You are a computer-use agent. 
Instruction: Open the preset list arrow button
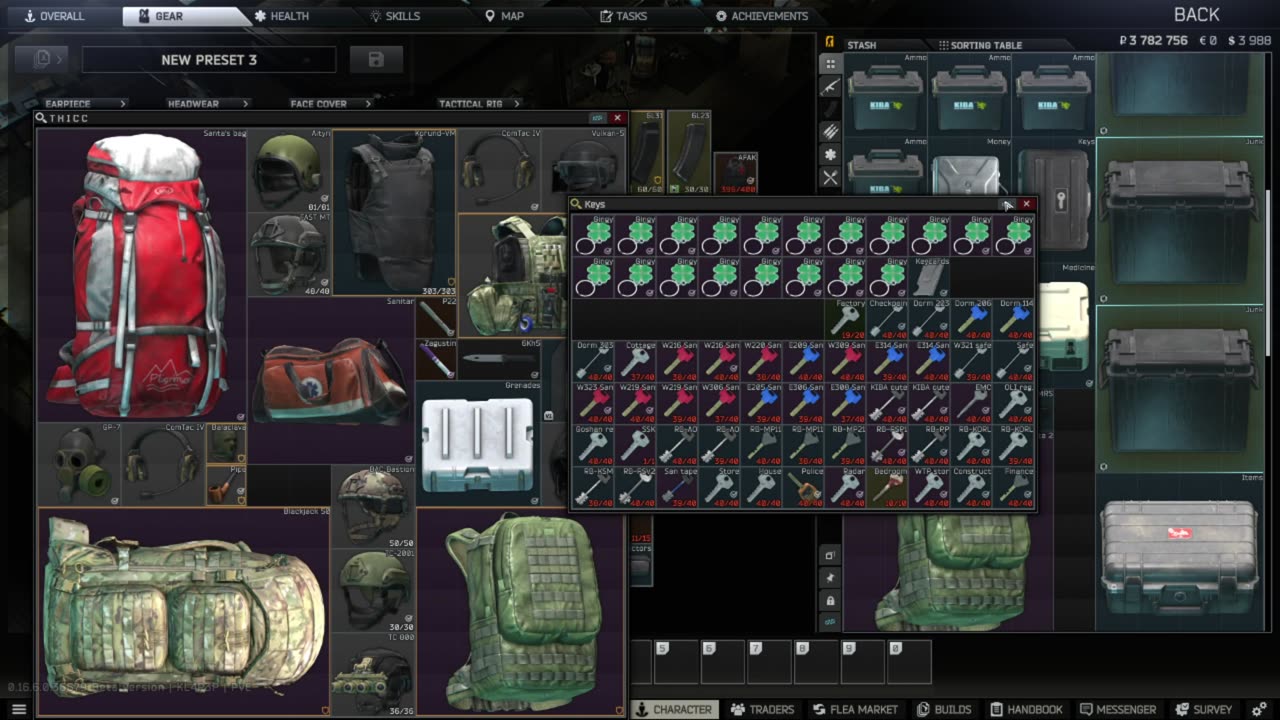42,60
